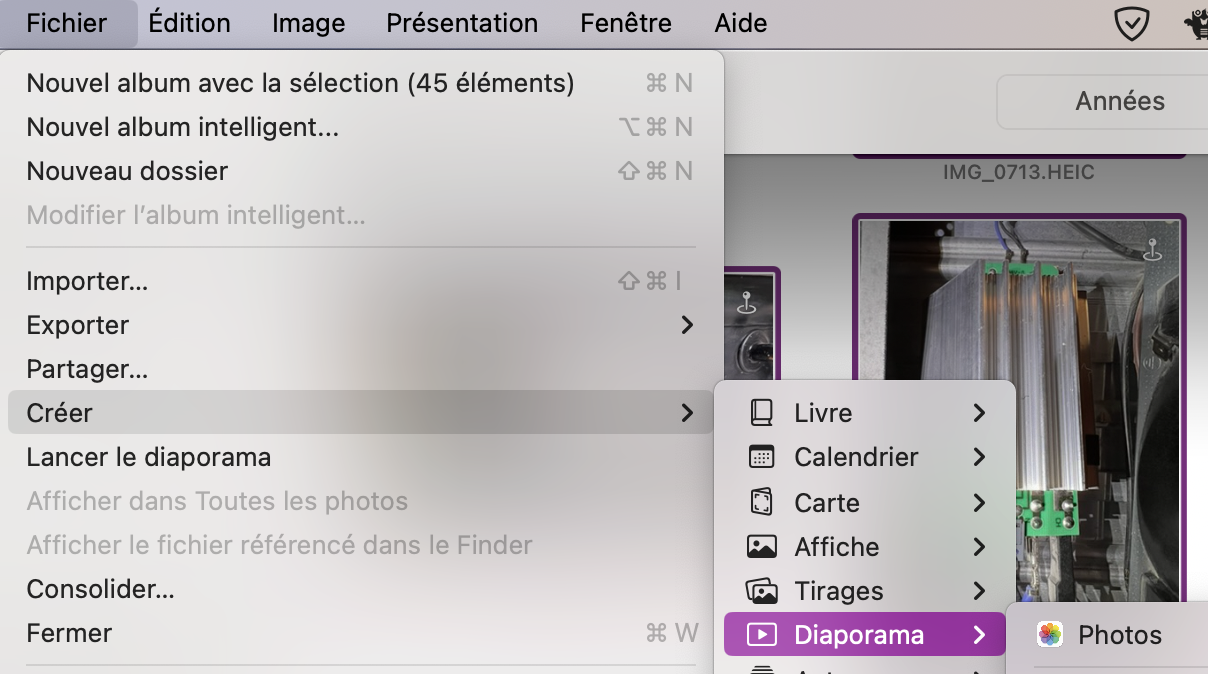Click the Diaporama play icon
This screenshot has height=674, width=1208.
coord(762,635)
